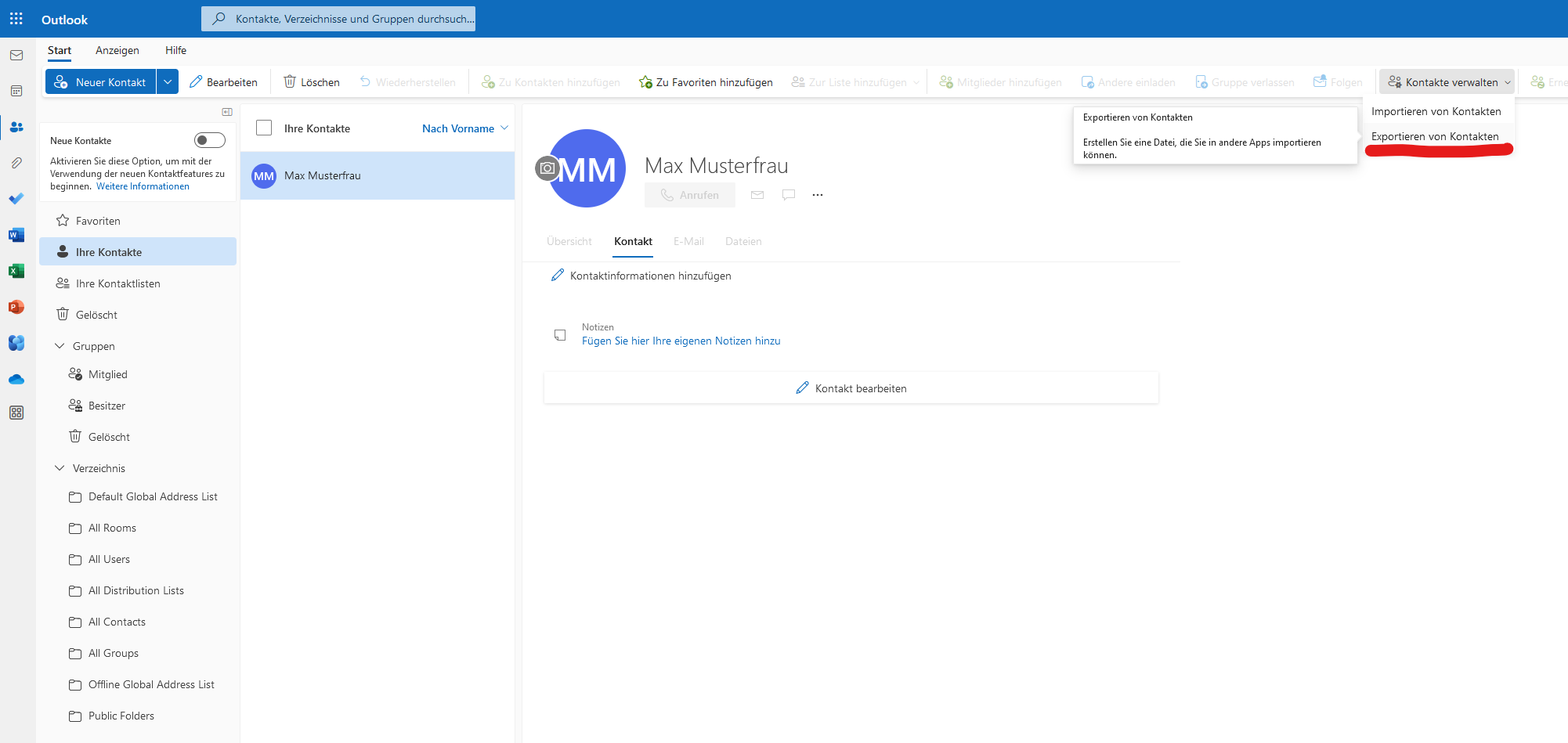Enable the Neue Kontakte toggle switch
The width and height of the screenshot is (1568, 743).
tap(209, 140)
